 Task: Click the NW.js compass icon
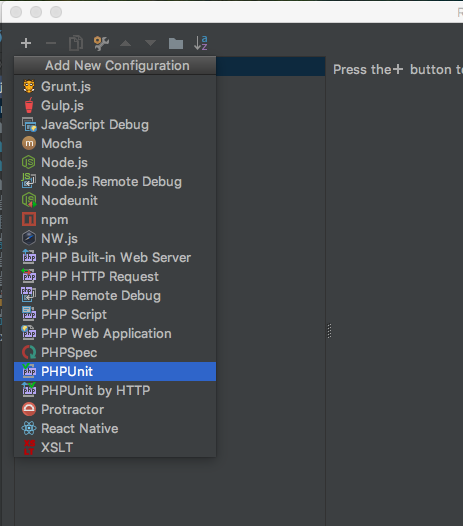(x=29, y=238)
